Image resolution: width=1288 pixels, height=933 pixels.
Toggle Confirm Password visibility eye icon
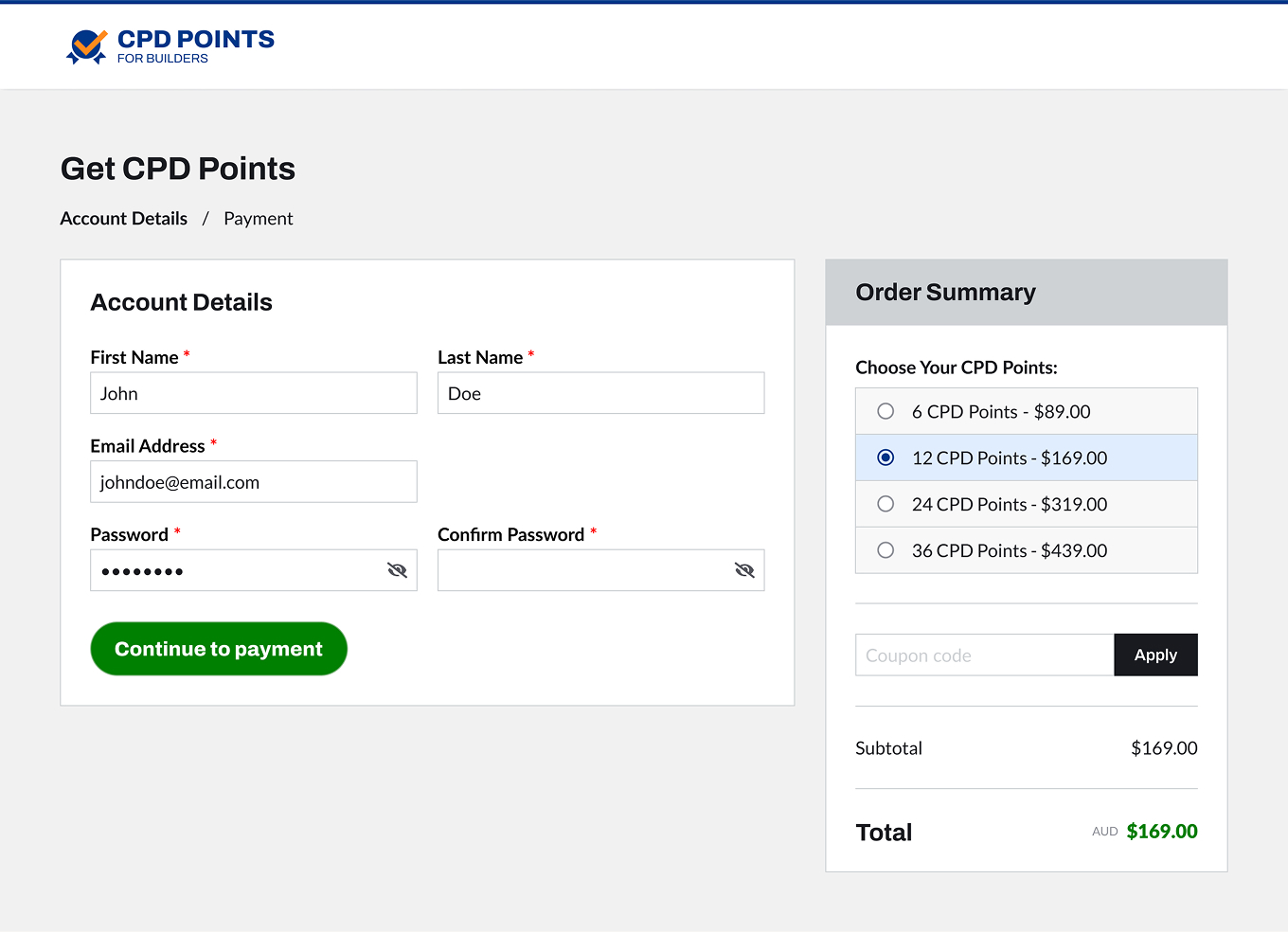745,570
